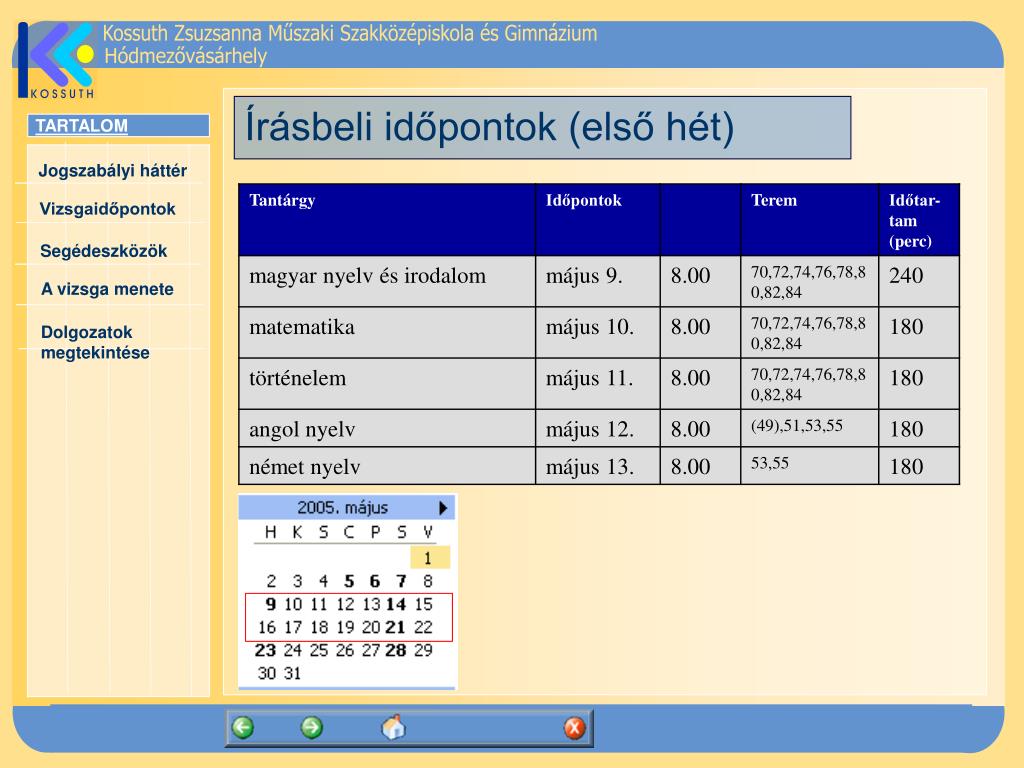This screenshot has width=1024, height=768.
Task: Click the '2005. május' calendar header
Action: click(x=342, y=507)
